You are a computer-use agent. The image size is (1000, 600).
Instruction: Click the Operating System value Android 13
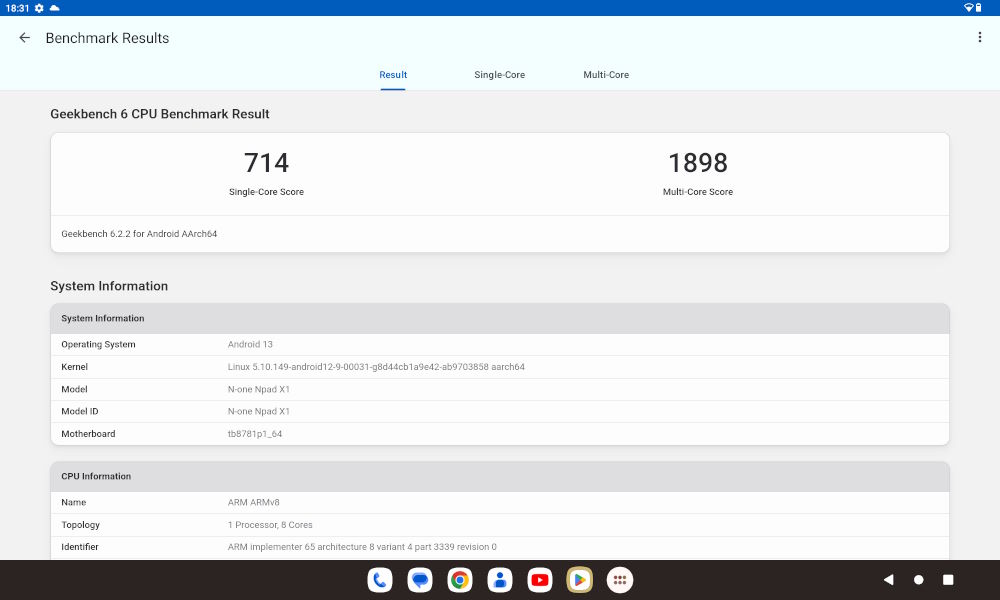pyautogui.click(x=250, y=344)
